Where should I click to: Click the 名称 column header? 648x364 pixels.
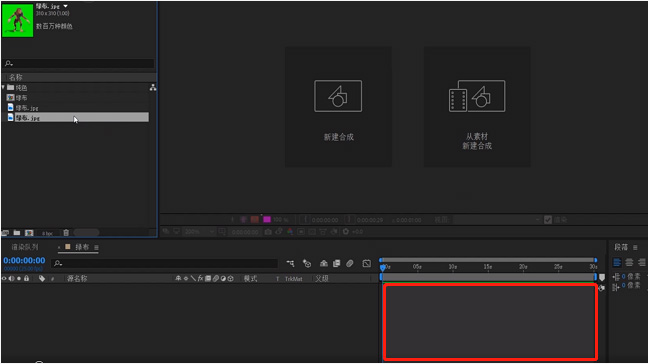point(16,77)
